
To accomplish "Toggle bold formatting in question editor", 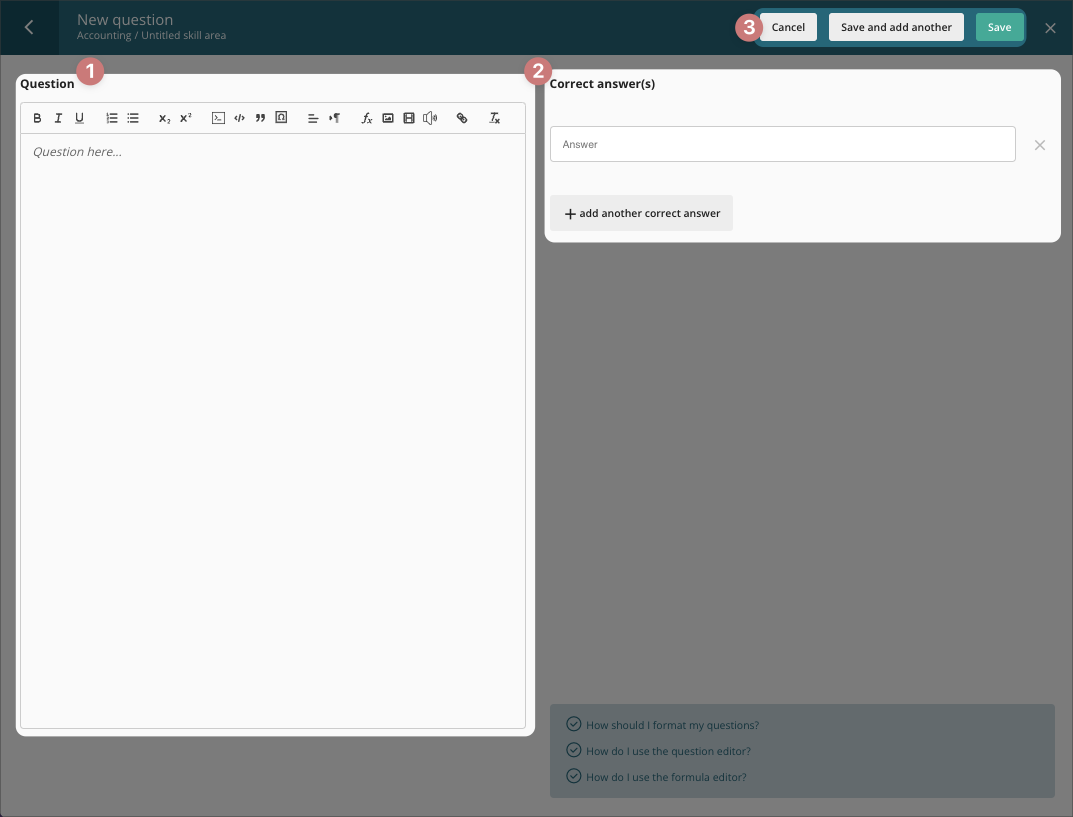I will pos(37,118).
